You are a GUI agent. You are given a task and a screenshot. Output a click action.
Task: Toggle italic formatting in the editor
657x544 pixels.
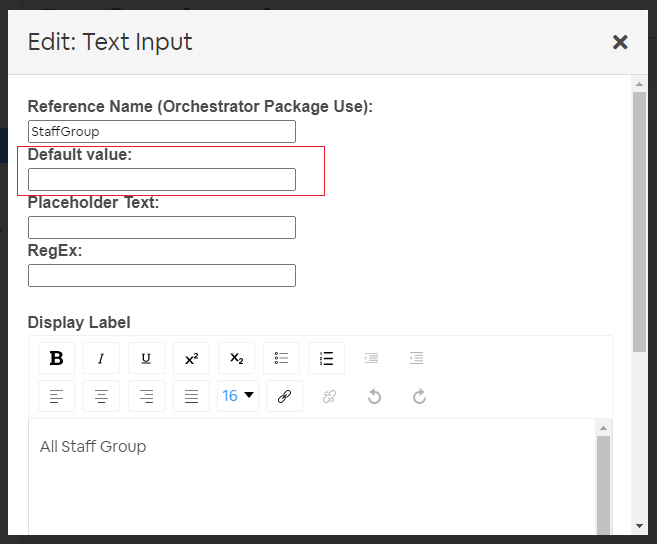tap(101, 358)
